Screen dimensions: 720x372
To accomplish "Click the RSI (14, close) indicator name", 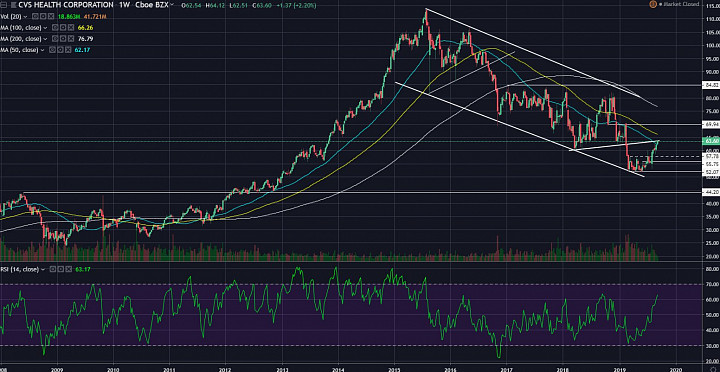I will click(x=20, y=269).
